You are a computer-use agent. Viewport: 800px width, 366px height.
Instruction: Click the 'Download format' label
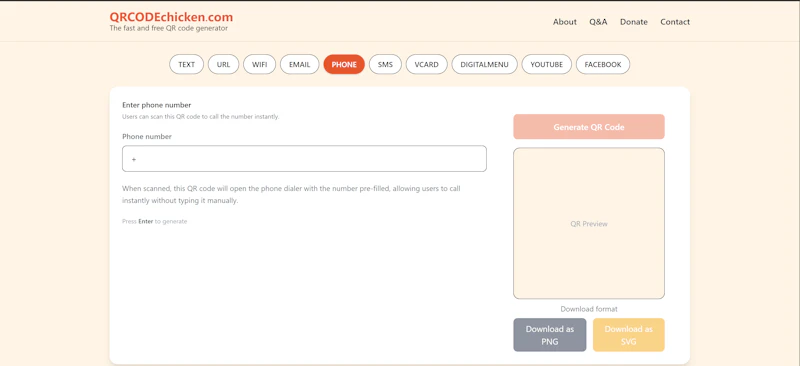pyautogui.click(x=589, y=309)
